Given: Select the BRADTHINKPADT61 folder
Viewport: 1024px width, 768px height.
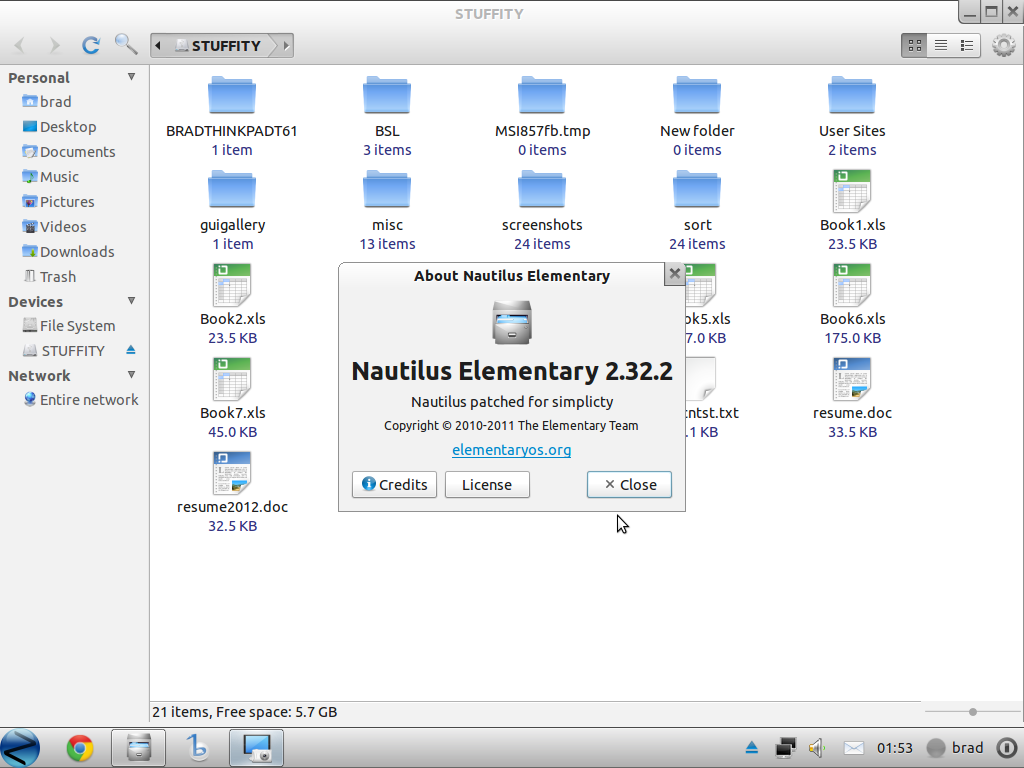Looking at the screenshot, I should pyautogui.click(x=232, y=96).
